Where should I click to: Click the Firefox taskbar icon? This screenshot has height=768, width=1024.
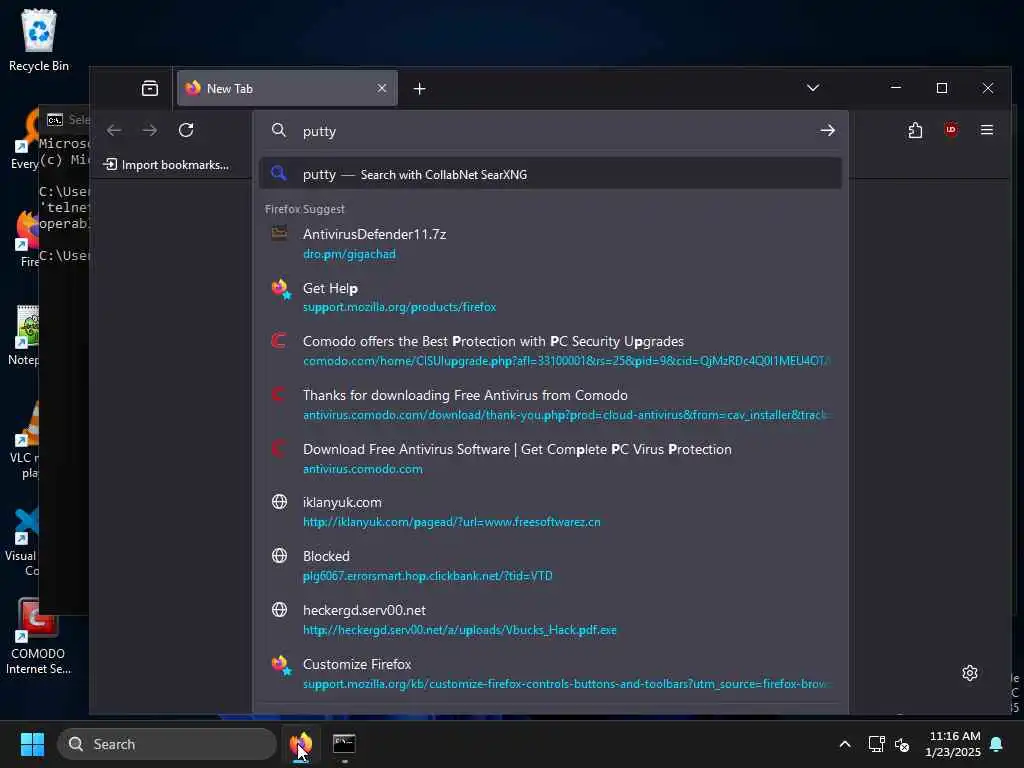pos(300,744)
